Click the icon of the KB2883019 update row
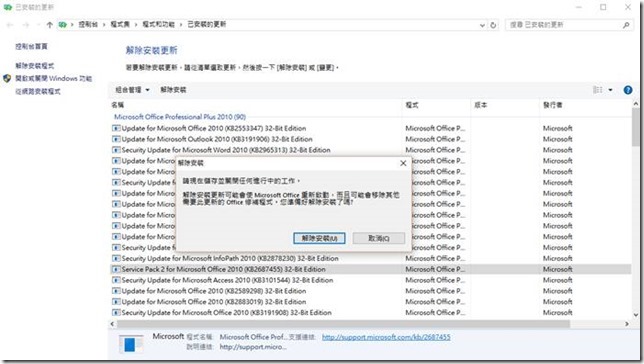644x364 pixels. pos(116,302)
